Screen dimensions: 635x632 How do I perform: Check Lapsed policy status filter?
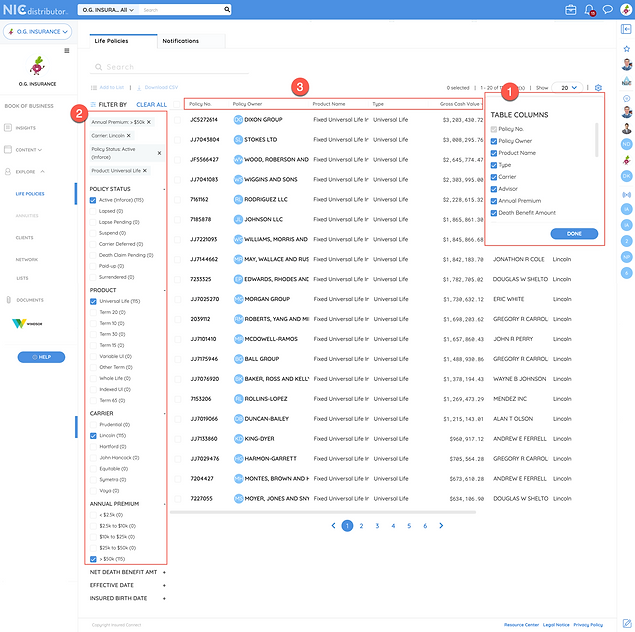coord(93,211)
